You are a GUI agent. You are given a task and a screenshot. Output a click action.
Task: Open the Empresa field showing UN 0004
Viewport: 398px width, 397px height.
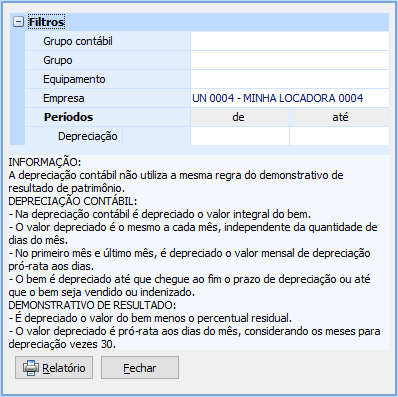[x=290, y=98]
